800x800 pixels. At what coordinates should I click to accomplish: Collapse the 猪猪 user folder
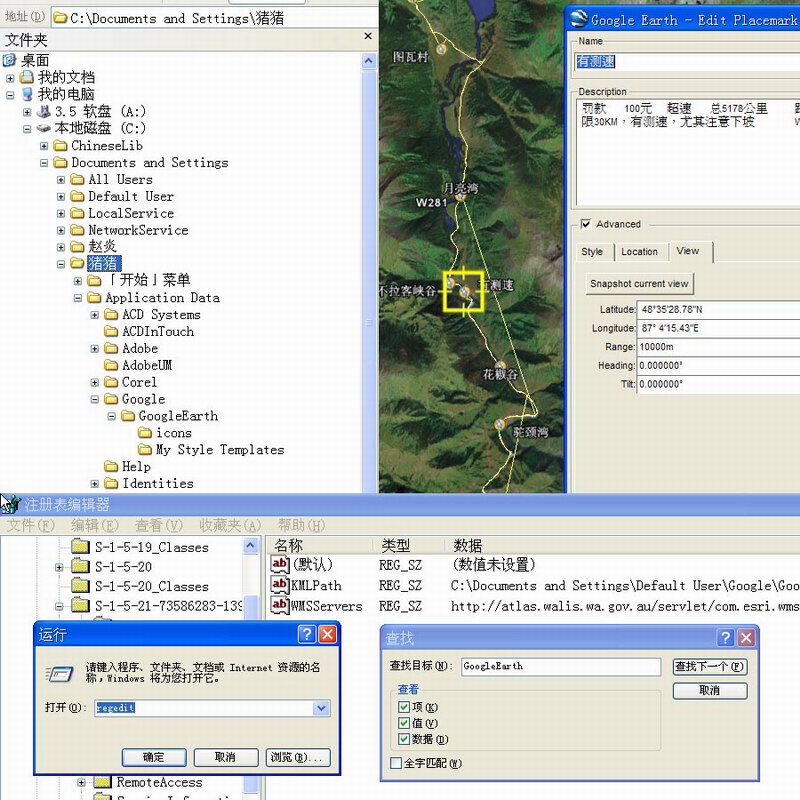[61, 264]
